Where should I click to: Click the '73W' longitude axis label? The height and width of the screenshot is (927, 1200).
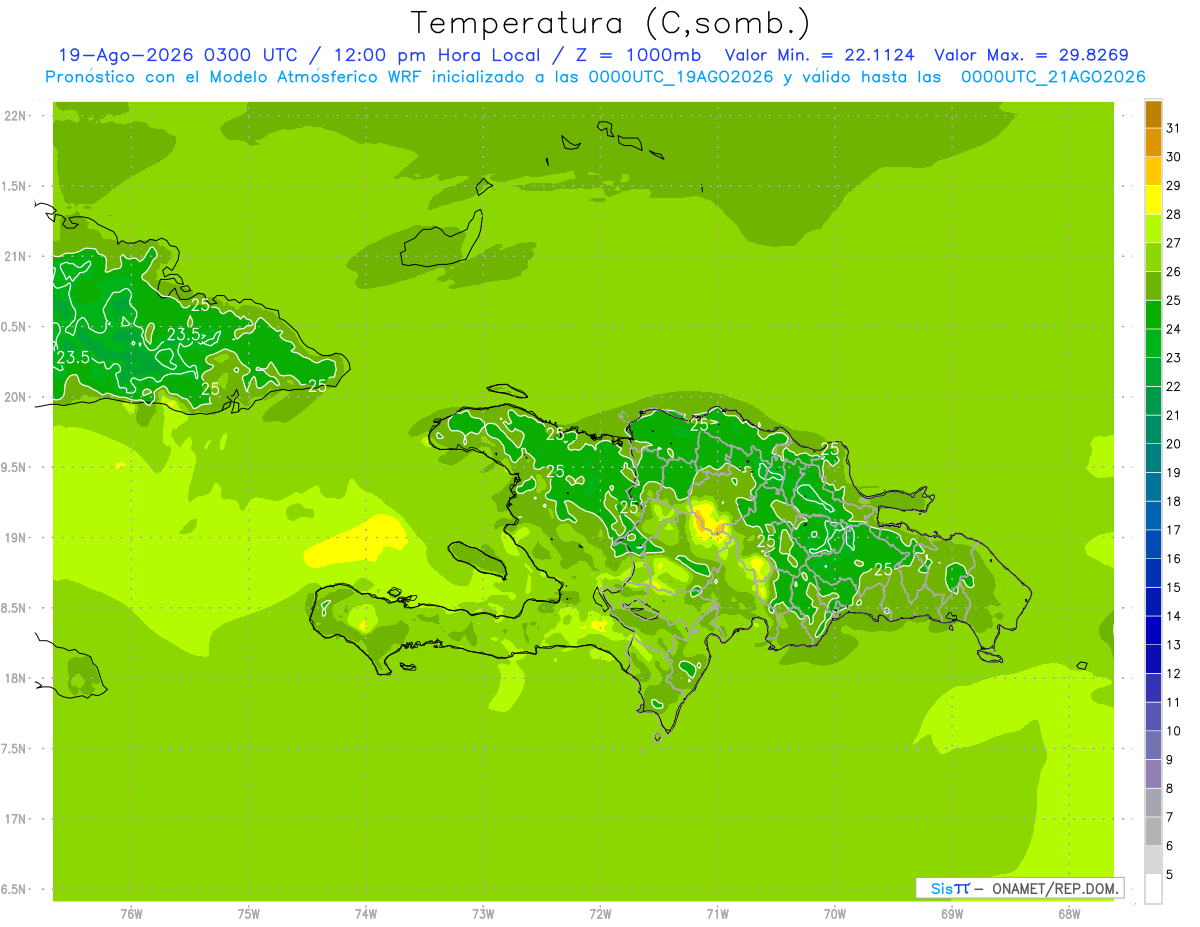click(483, 914)
